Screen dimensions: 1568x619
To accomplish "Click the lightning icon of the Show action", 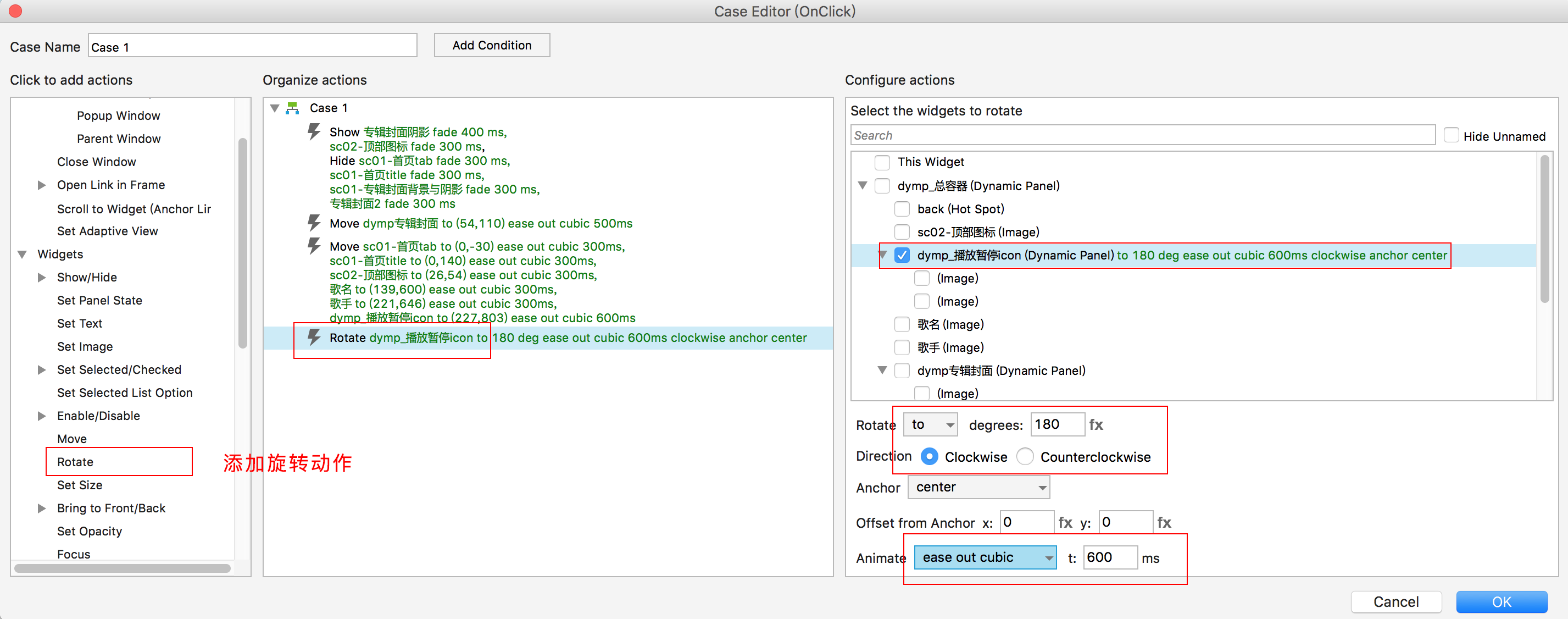I will coord(314,131).
